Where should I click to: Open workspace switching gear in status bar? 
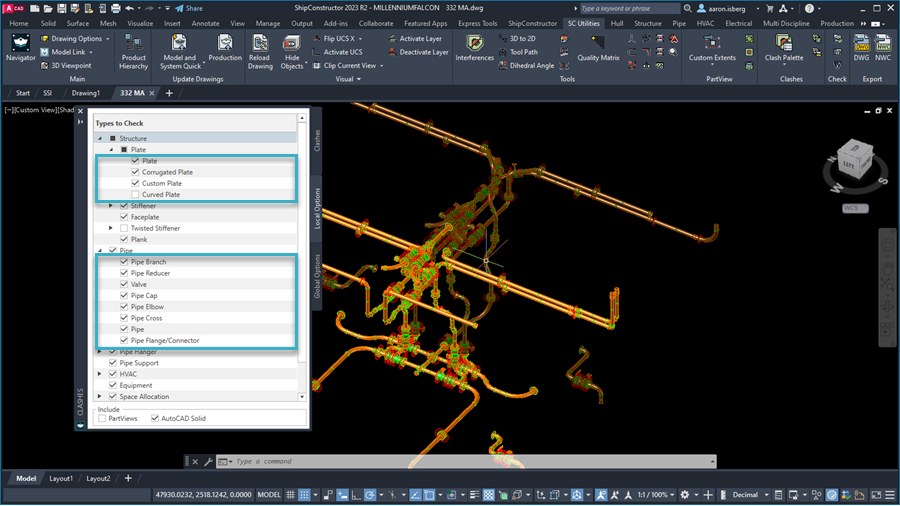(685, 495)
